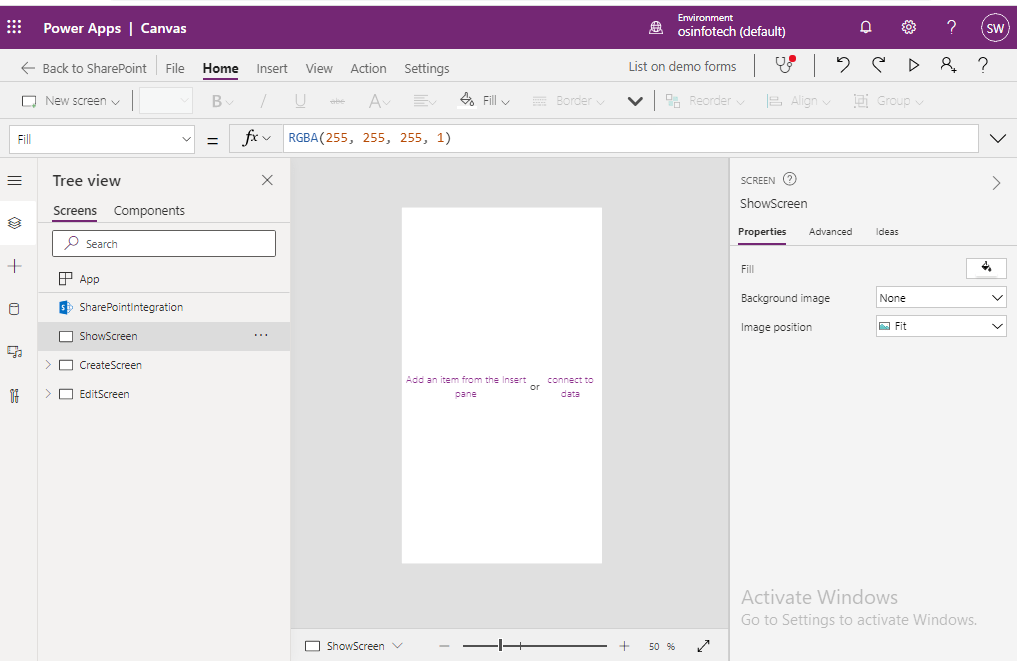The image size is (1017, 661).
Task: Click Add an item from the Insert pane
Action: (x=466, y=387)
